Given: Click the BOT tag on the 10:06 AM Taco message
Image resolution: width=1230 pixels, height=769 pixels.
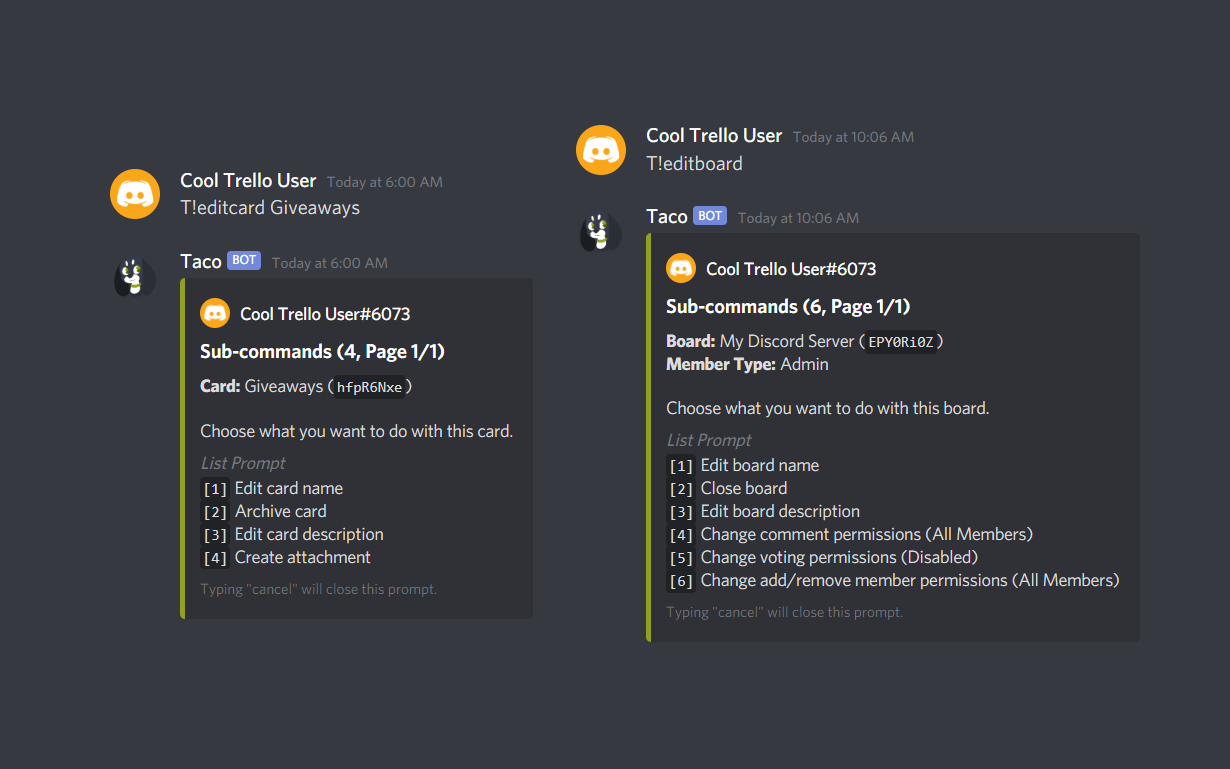Looking at the screenshot, I should (x=710, y=216).
